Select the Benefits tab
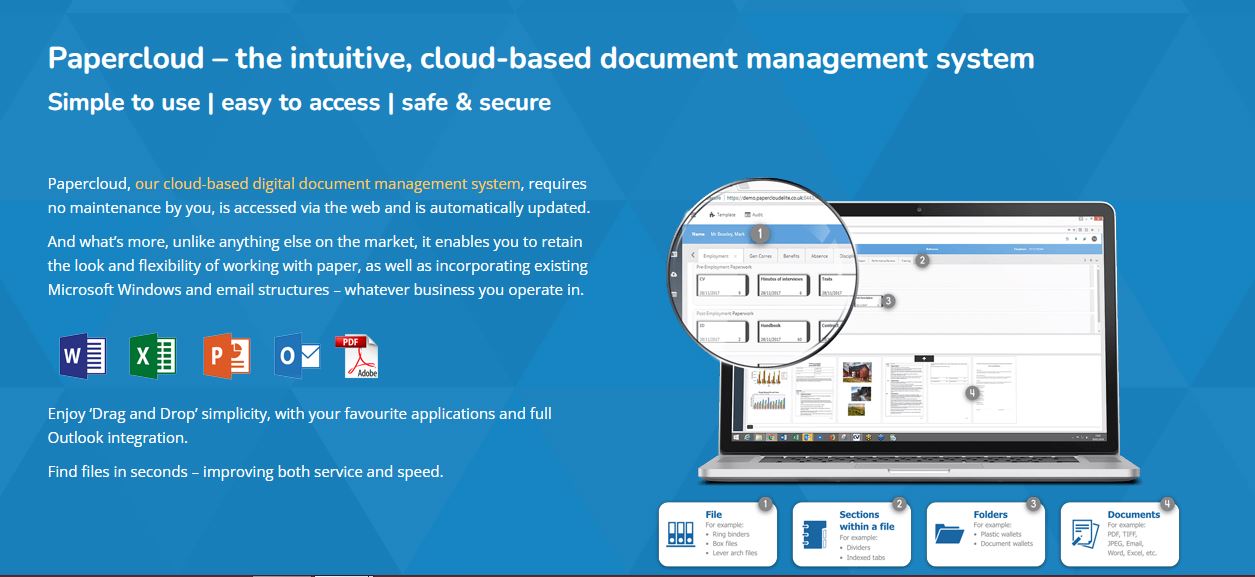Viewport: 1255px width, 577px height. coord(791,256)
